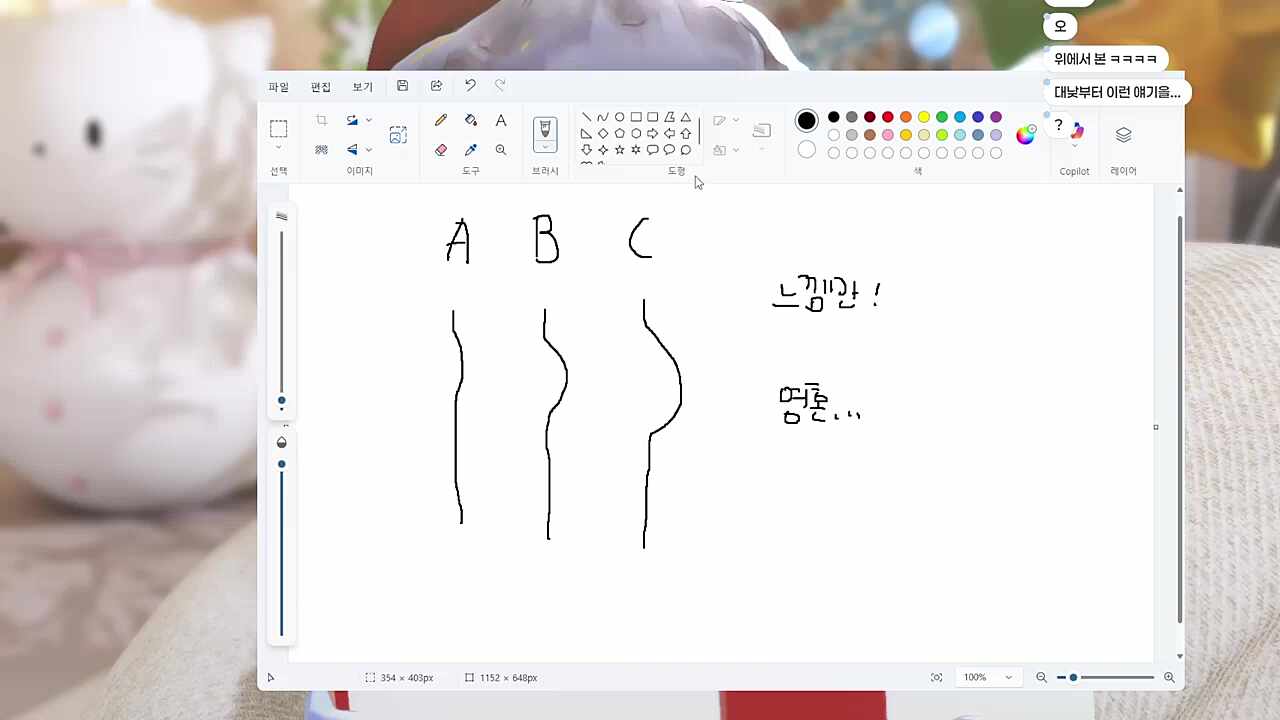Select the Fill with color tool

[x=470, y=120]
